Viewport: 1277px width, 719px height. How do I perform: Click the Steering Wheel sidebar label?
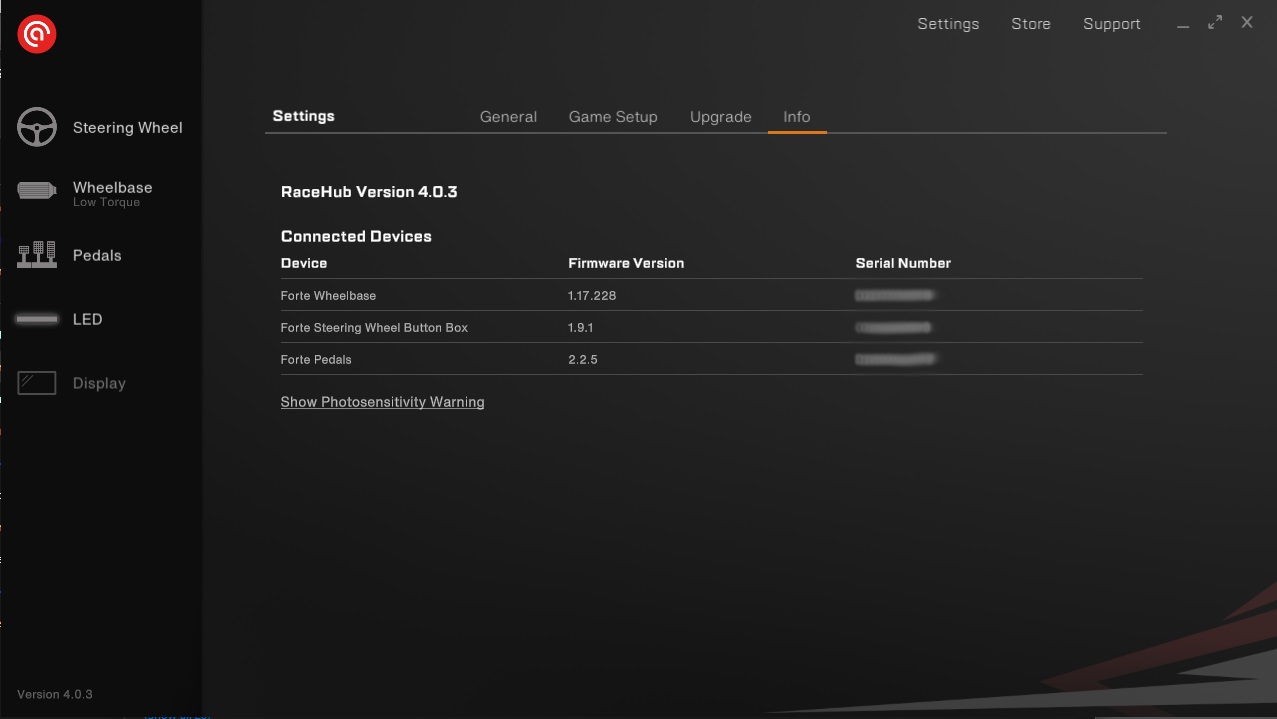128,128
